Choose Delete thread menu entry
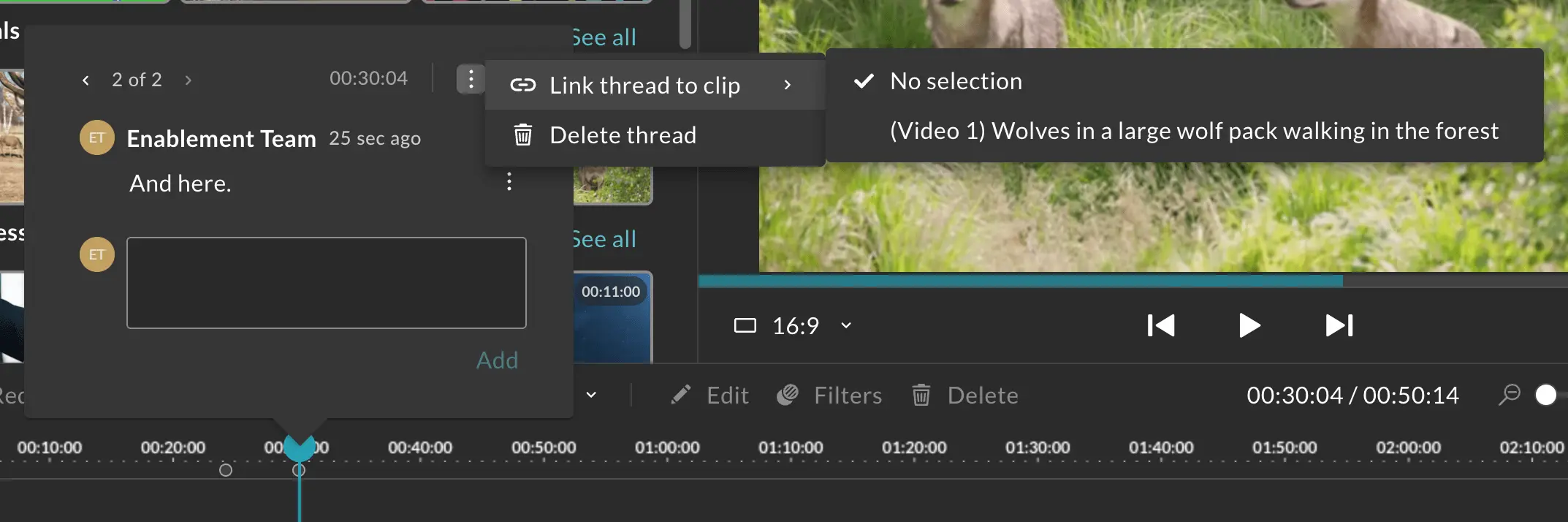Image resolution: width=1568 pixels, height=522 pixels. click(x=655, y=135)
